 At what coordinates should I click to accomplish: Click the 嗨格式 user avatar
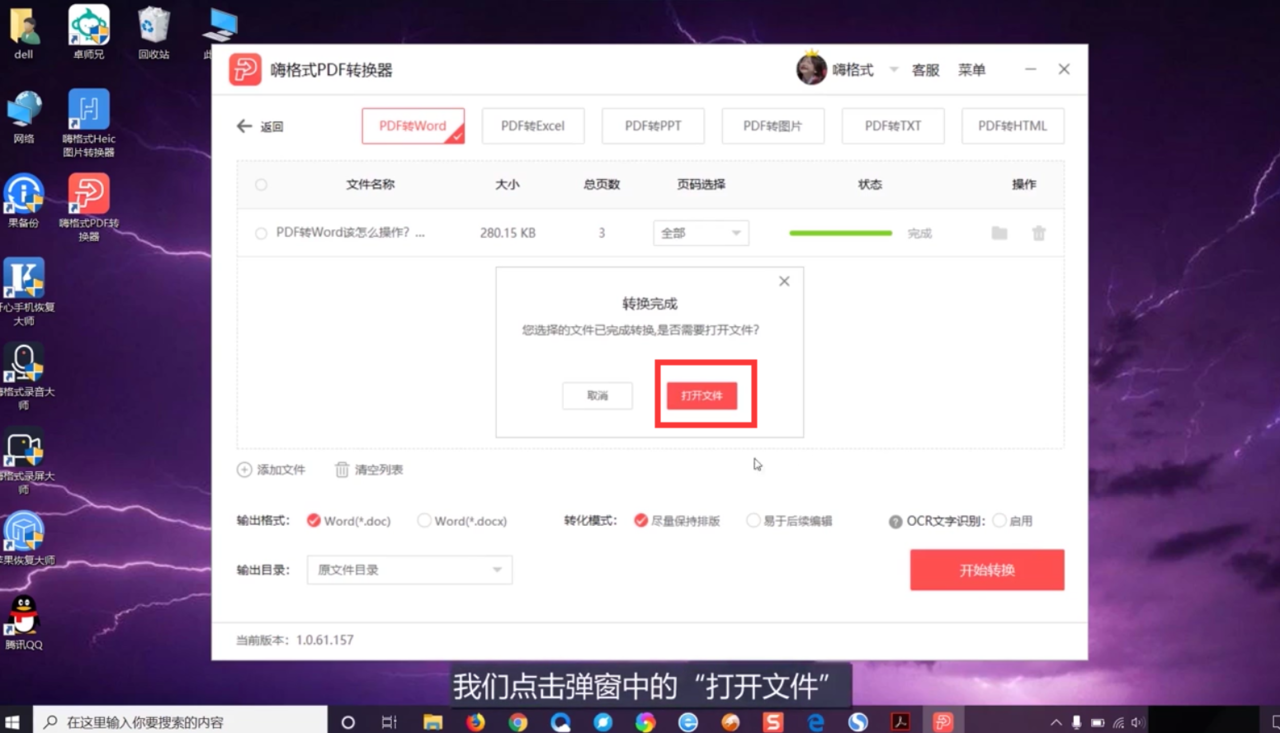click(x=811, y=69)
